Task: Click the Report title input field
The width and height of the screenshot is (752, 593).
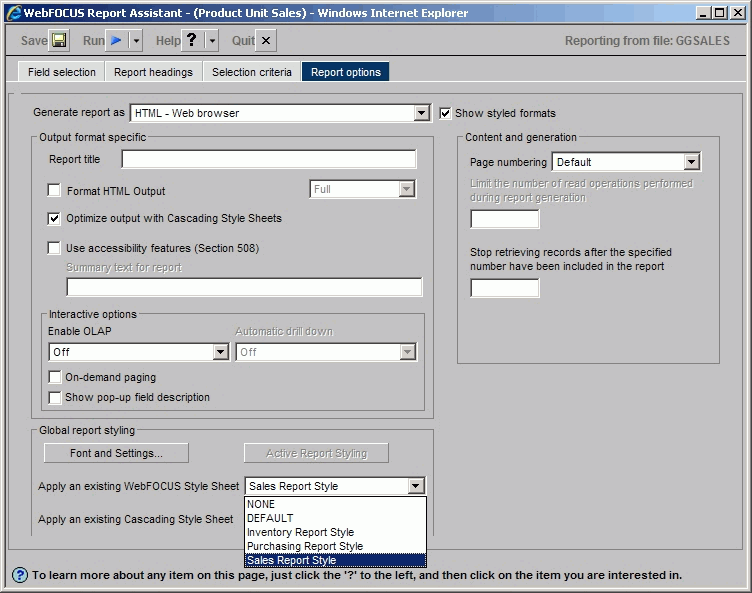Action: click(269, 159)
